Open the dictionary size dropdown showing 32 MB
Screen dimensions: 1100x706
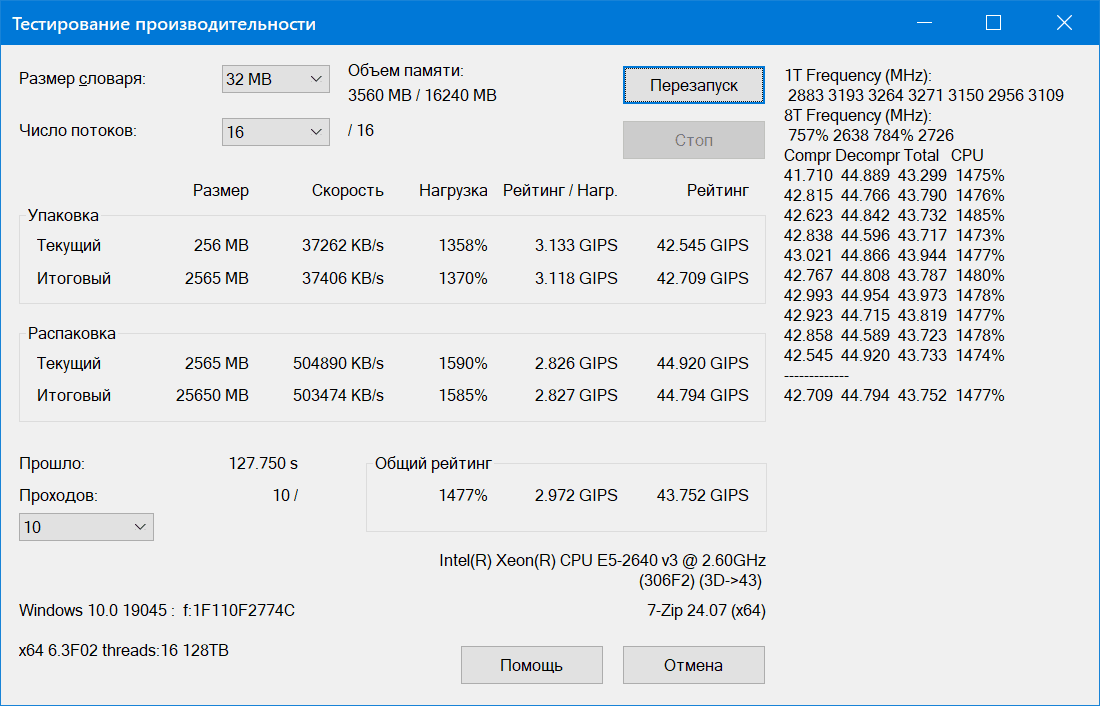coord(275,79)
